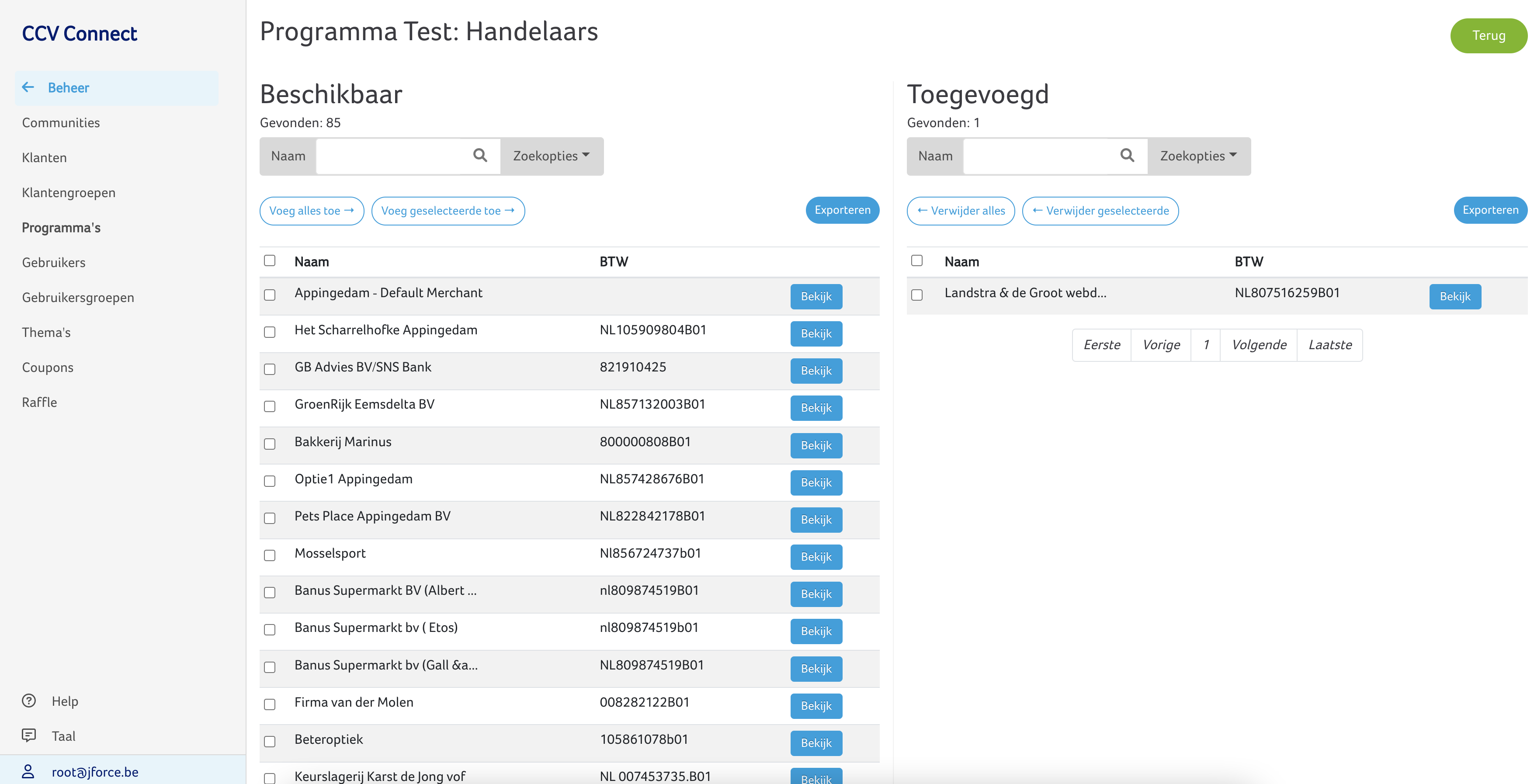
Task: View details of Mosselsport via Bekijk
Action: tap(816, 557)
